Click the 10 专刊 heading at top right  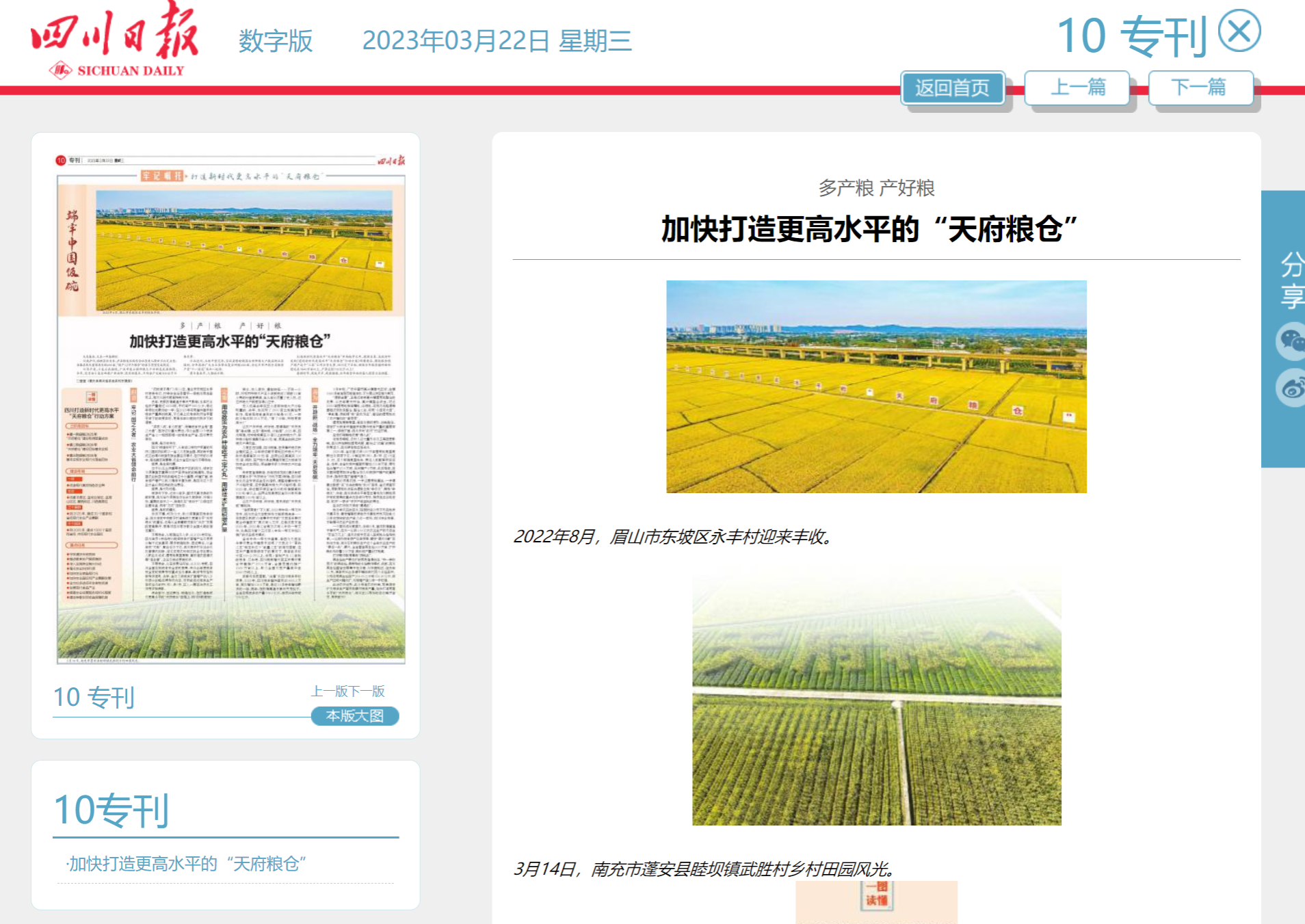tap(1131, 36)
